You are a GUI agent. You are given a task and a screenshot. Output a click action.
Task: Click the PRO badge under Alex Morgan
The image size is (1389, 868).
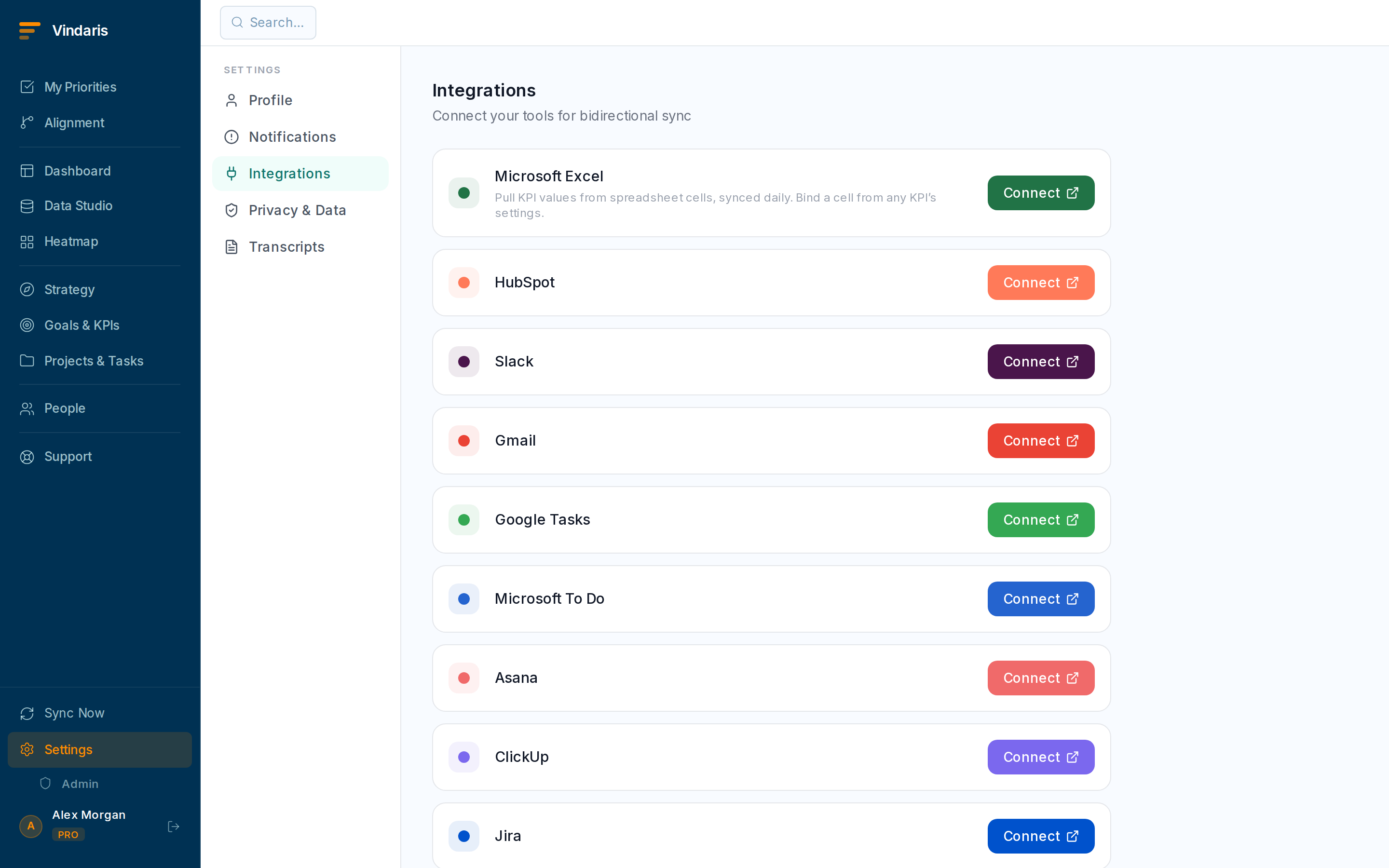(68, 835)
